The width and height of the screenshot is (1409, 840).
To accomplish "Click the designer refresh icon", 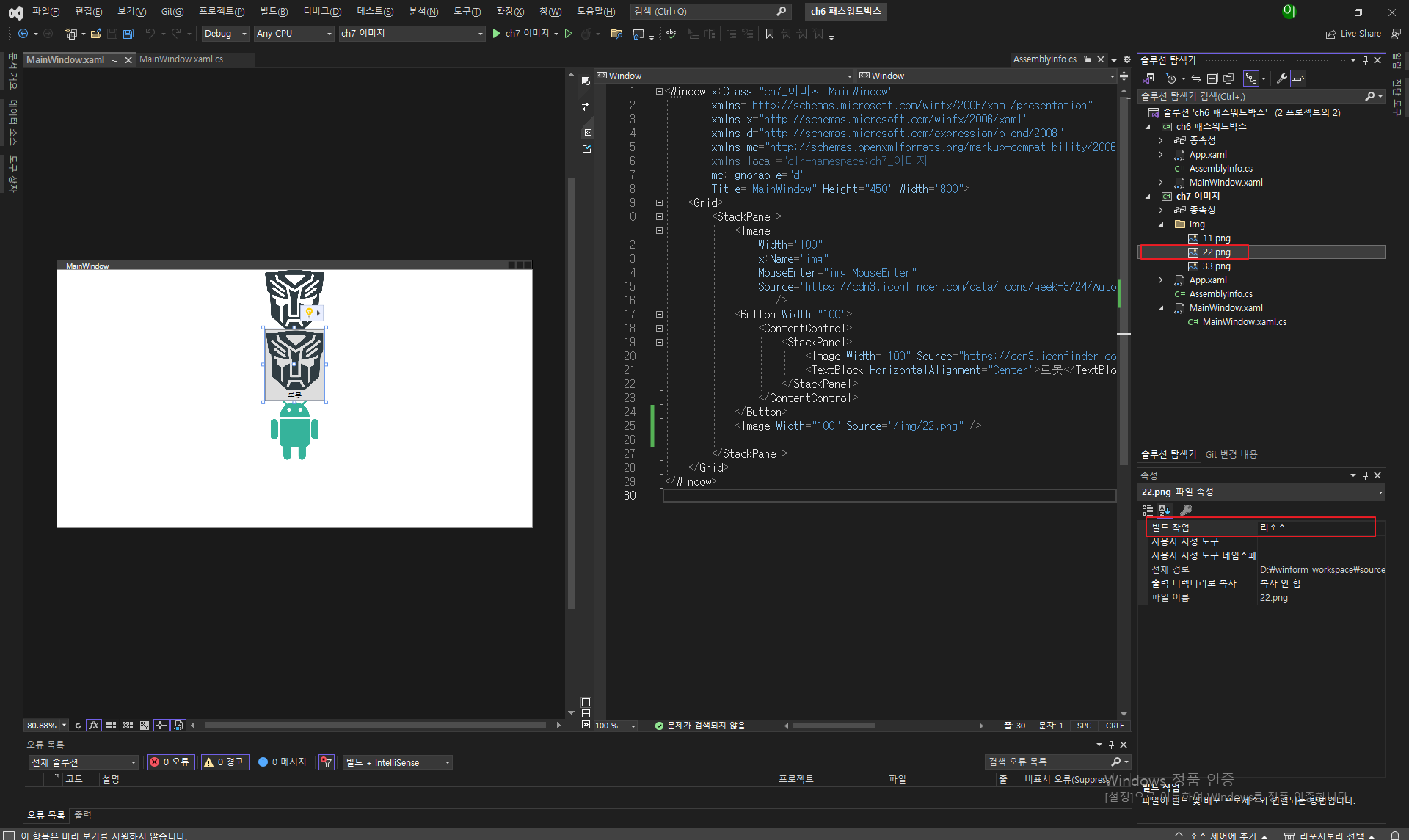I will 78,726.
